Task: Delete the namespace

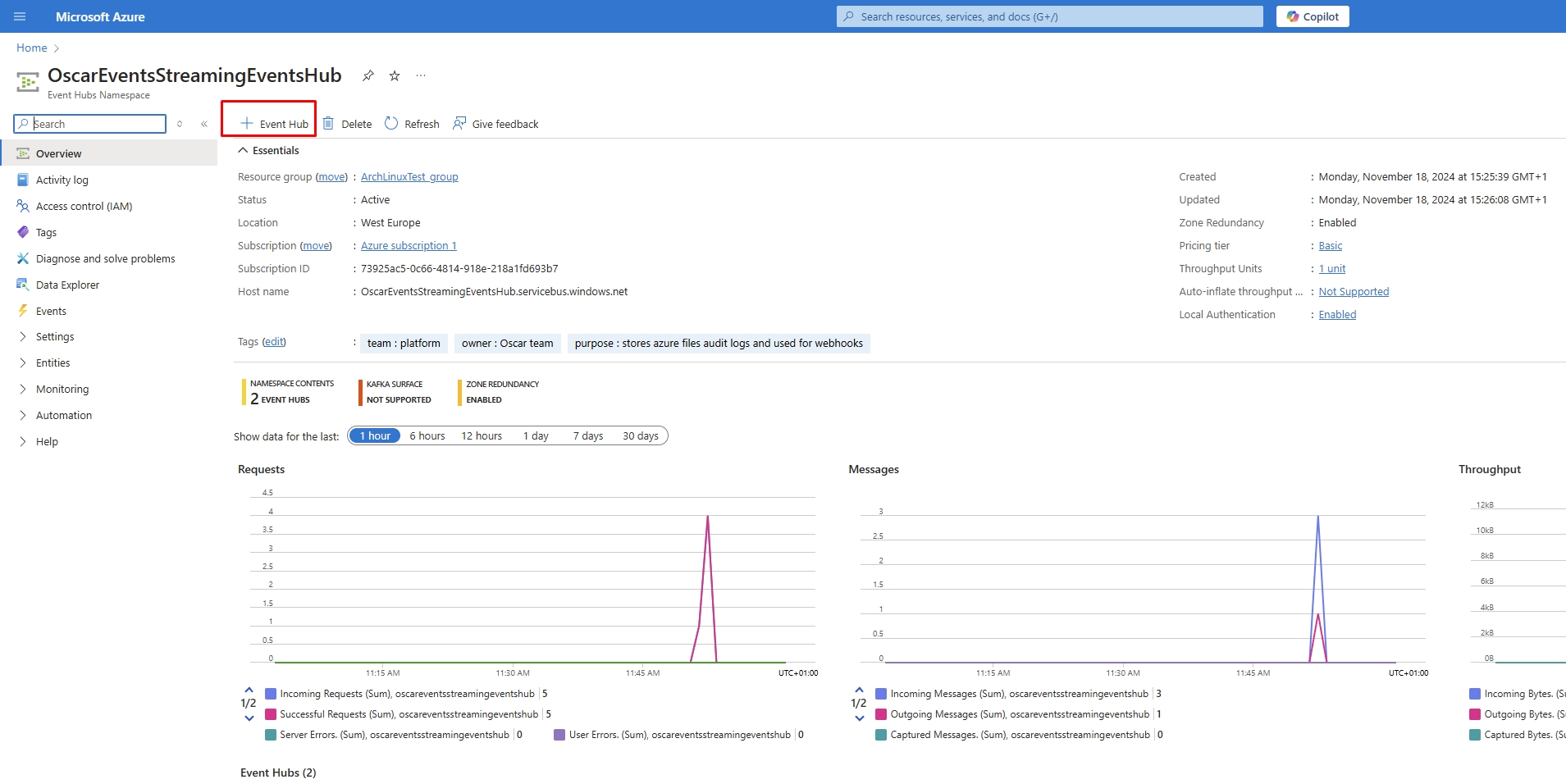Action: point(347,124)
